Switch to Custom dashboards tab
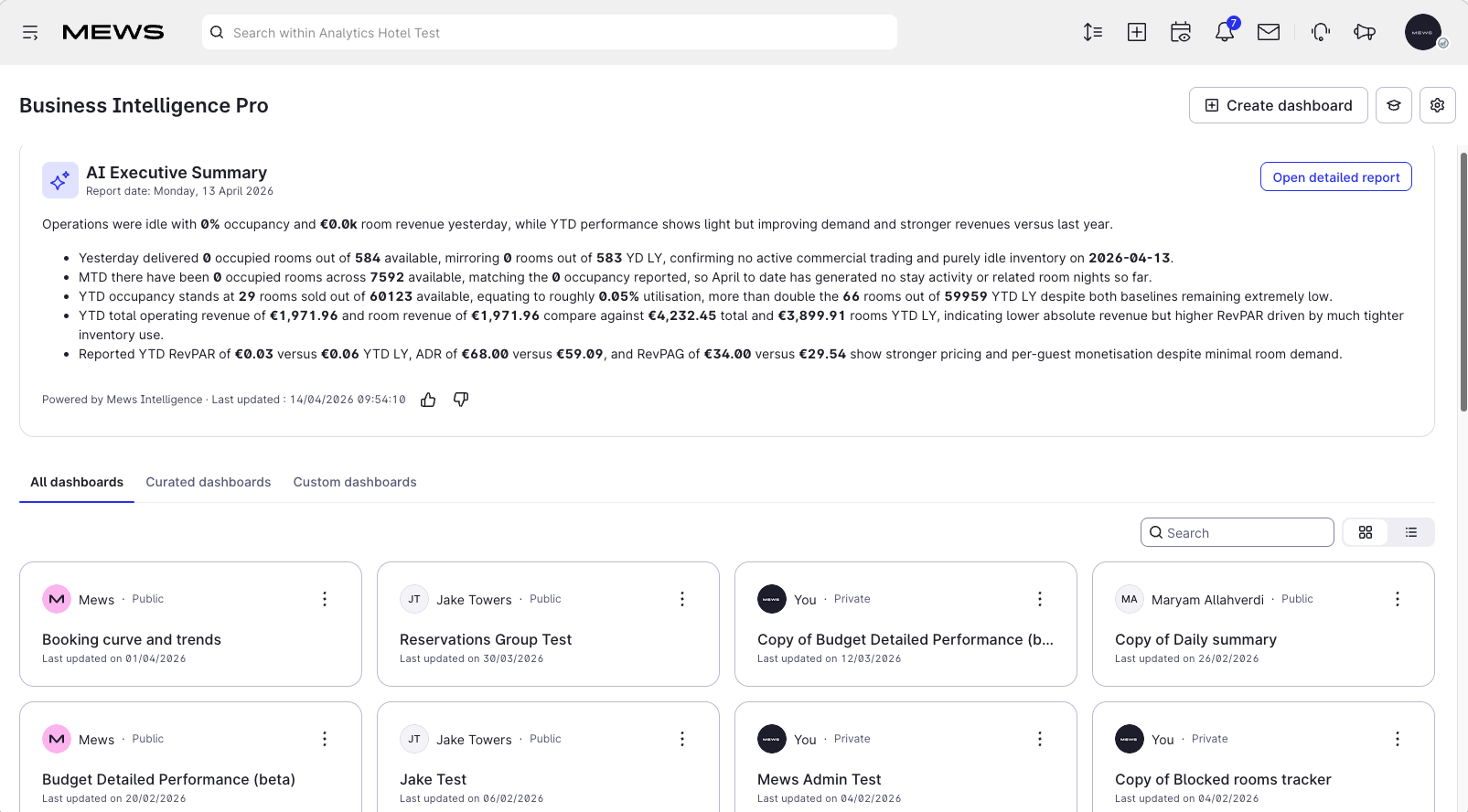 pos(355,482)
